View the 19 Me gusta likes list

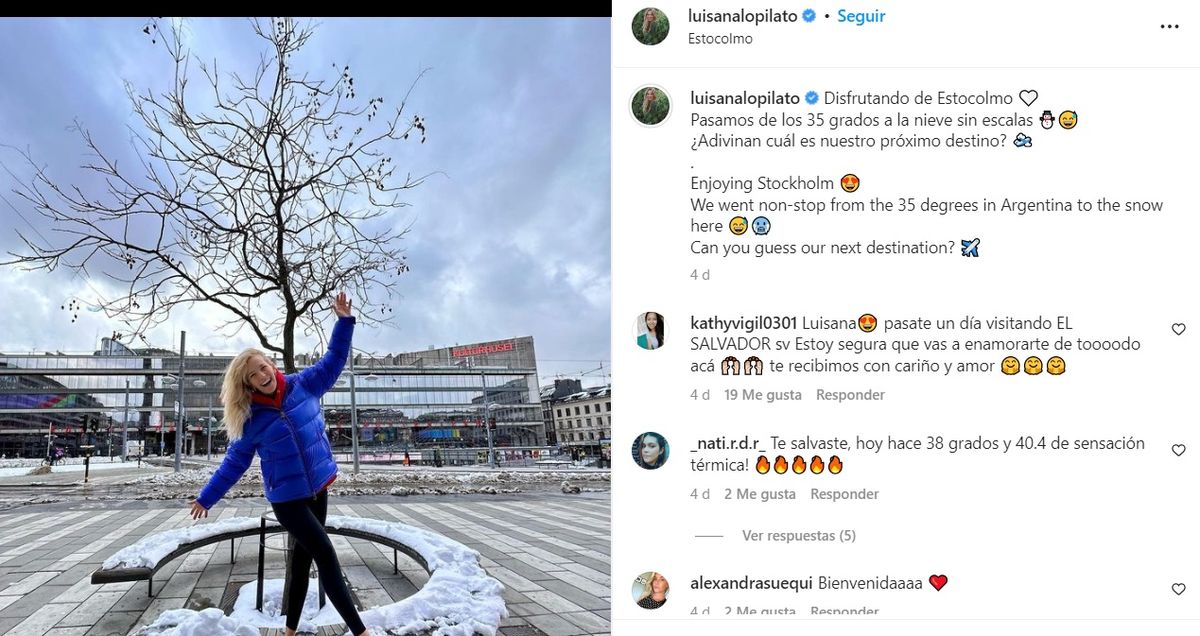(763, 395)
